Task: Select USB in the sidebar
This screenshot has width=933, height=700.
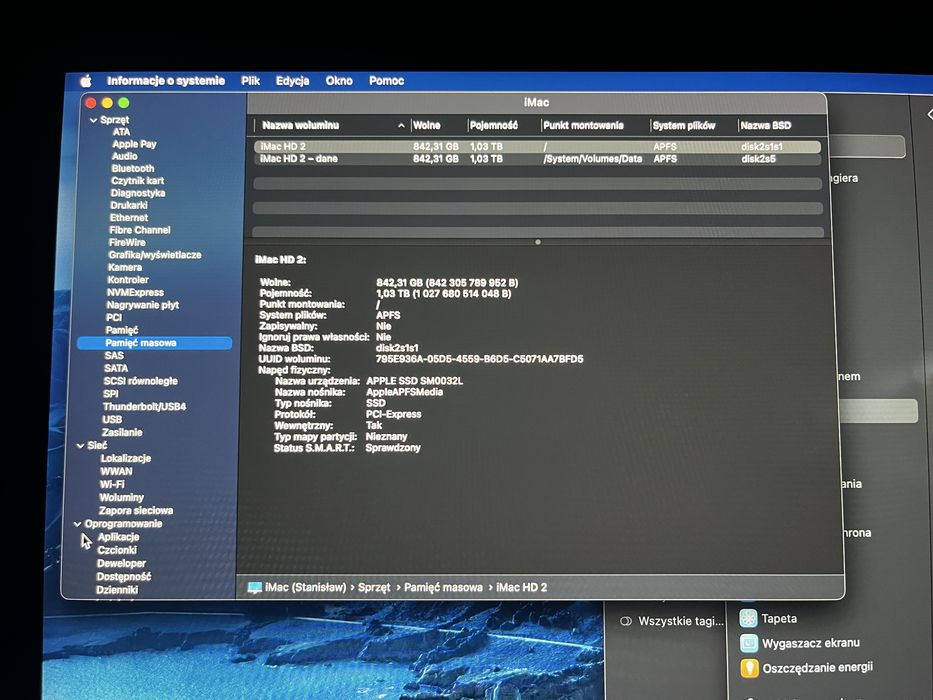Action: 112,419
